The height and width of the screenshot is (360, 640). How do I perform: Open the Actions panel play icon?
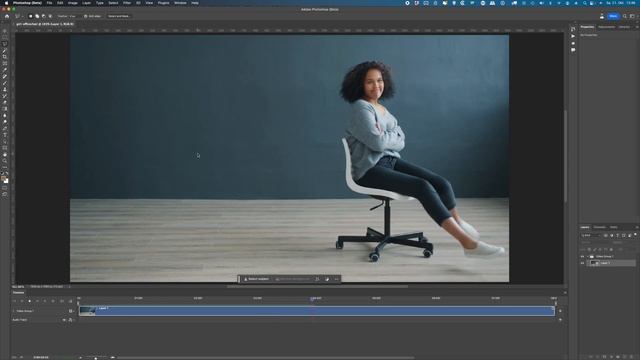coord(573,36)
